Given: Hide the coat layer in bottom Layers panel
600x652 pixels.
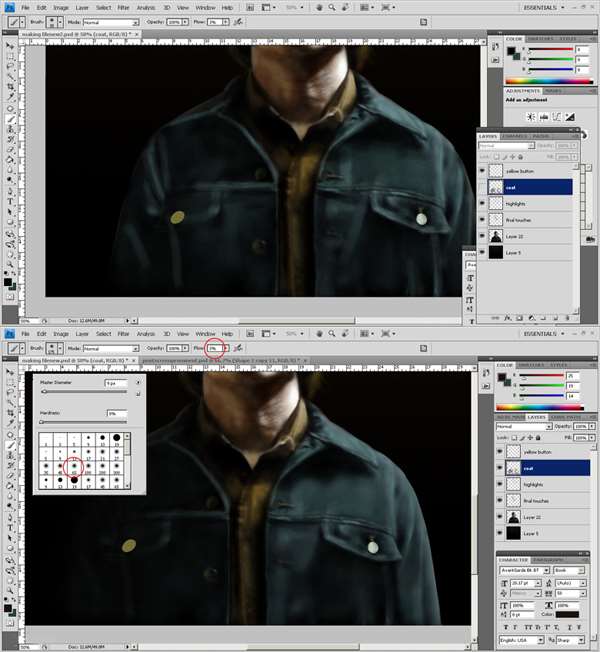Looking at the screenshot, I should [x=500, y=468].
